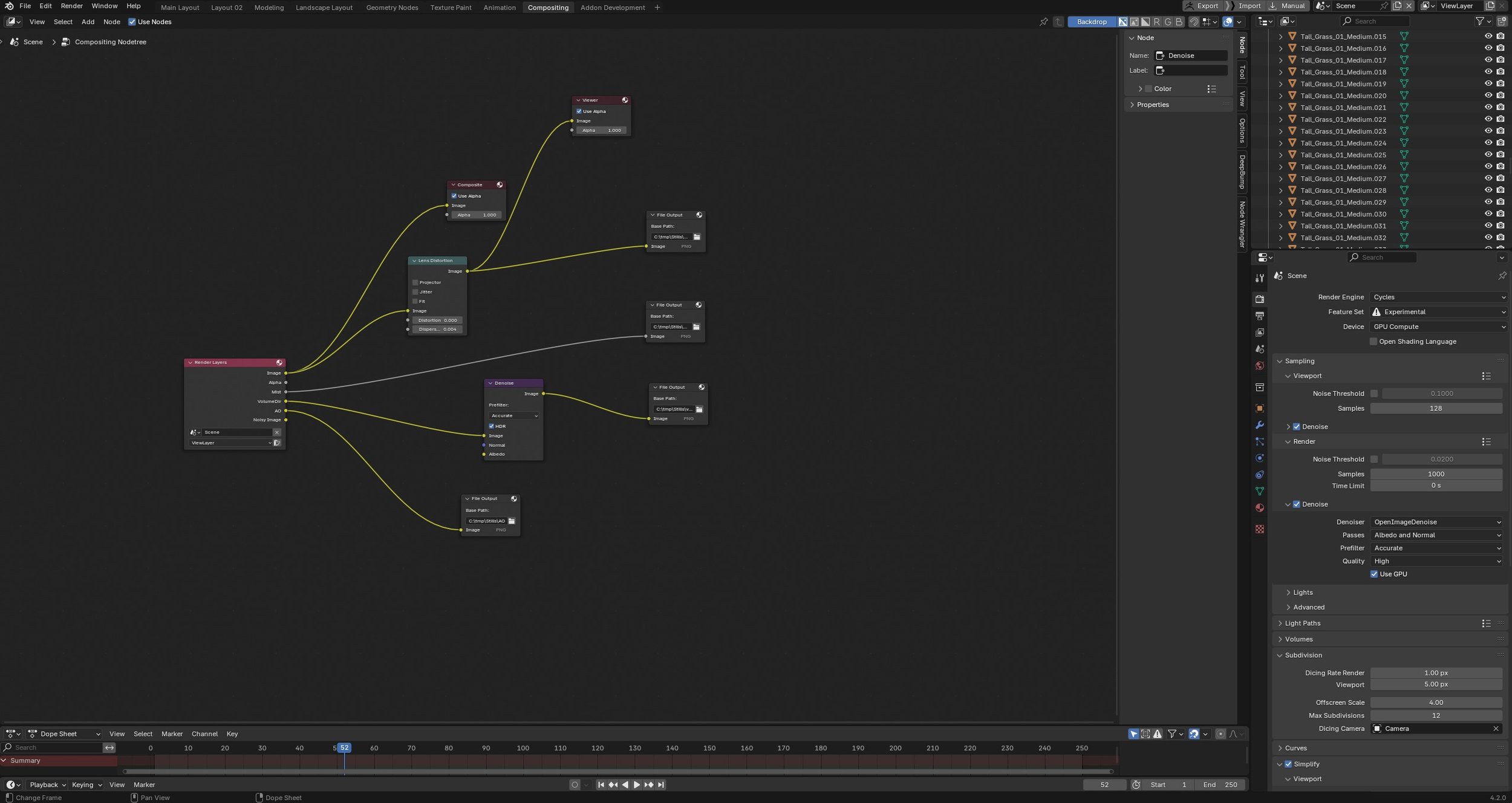This screenshot has width=1512, height=803.
Task: Switch to Geometry Nodes workspace tab
Action: pos(392,8)
